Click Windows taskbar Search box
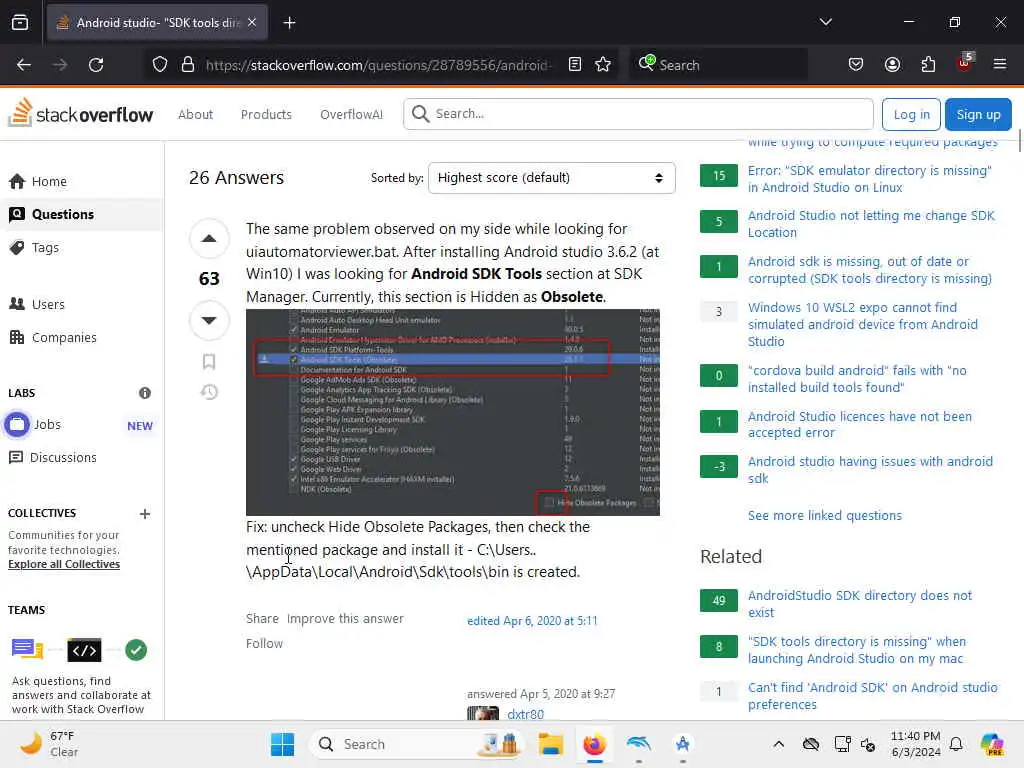 [415, 744]
